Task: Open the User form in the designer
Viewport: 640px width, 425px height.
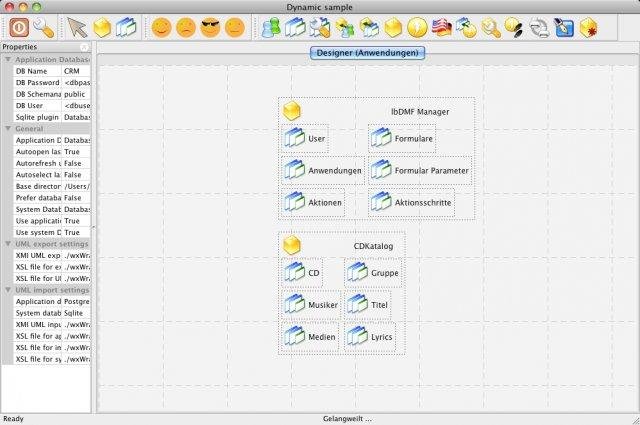Action: tap(304, 138)
